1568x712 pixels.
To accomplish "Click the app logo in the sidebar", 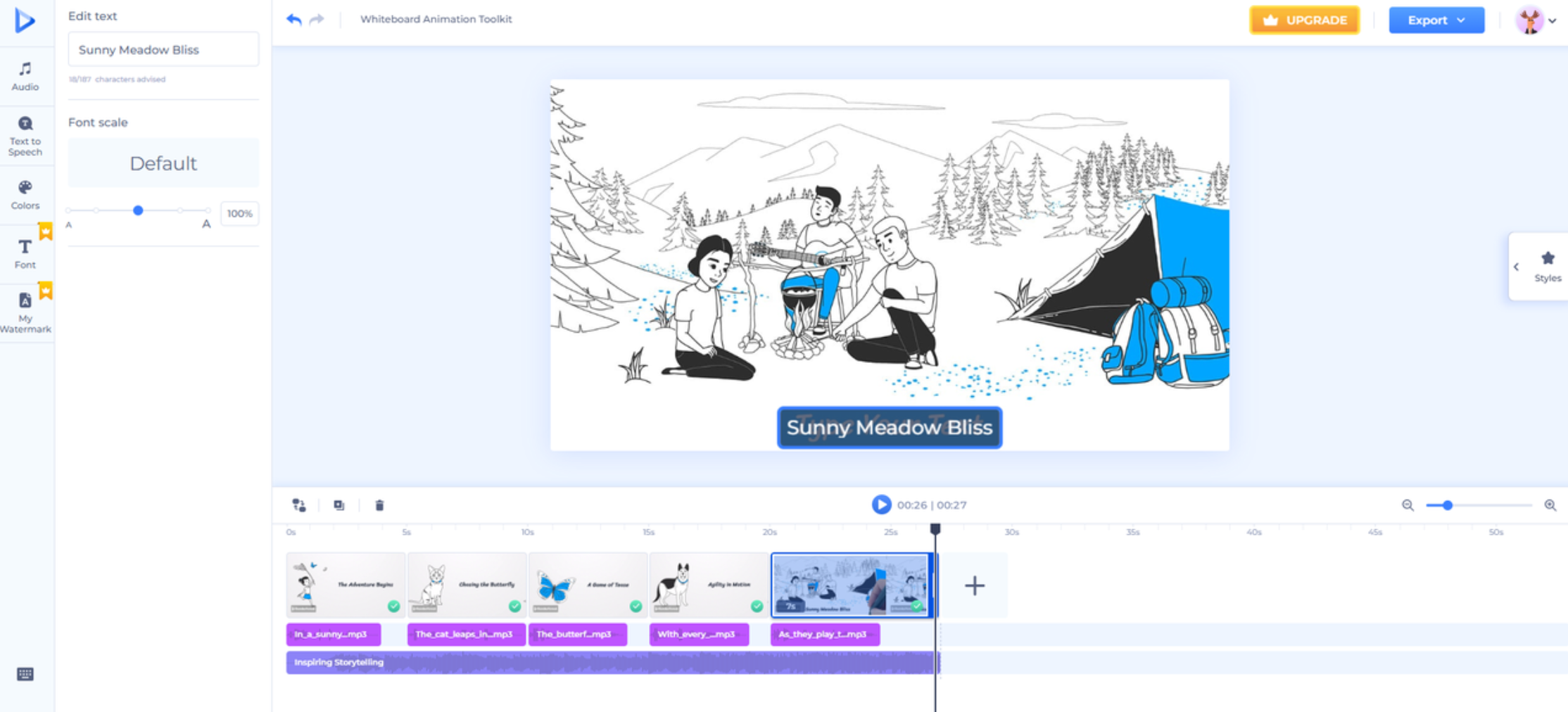I will [x=25, y=20].
